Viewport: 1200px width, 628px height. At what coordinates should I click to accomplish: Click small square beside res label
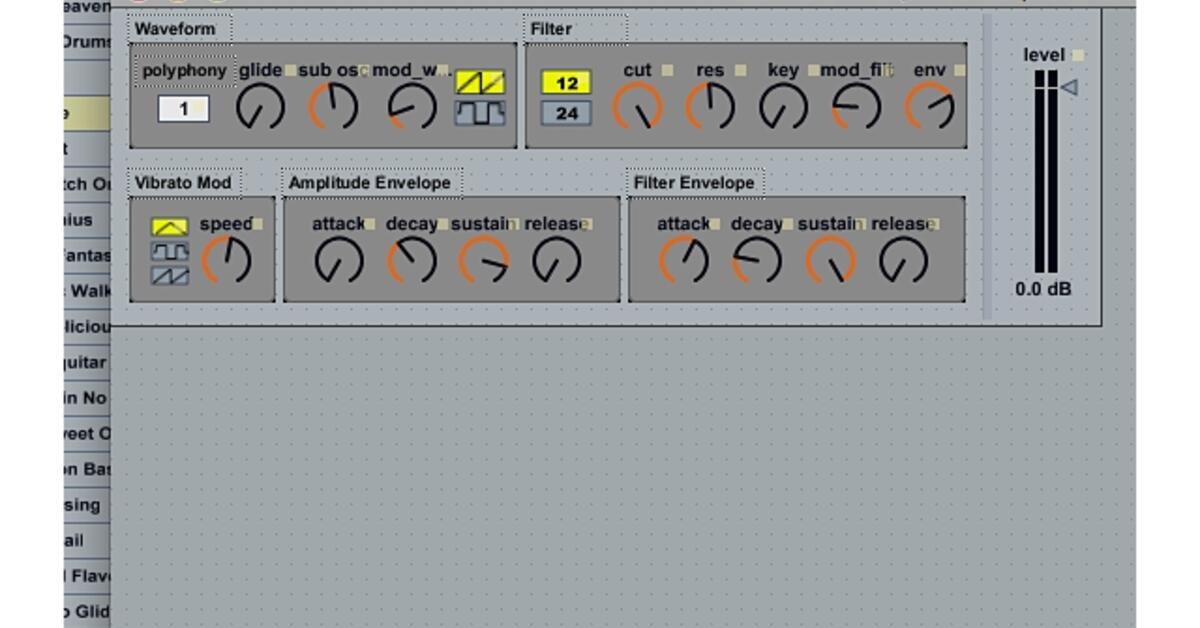(x=740, y=70)
